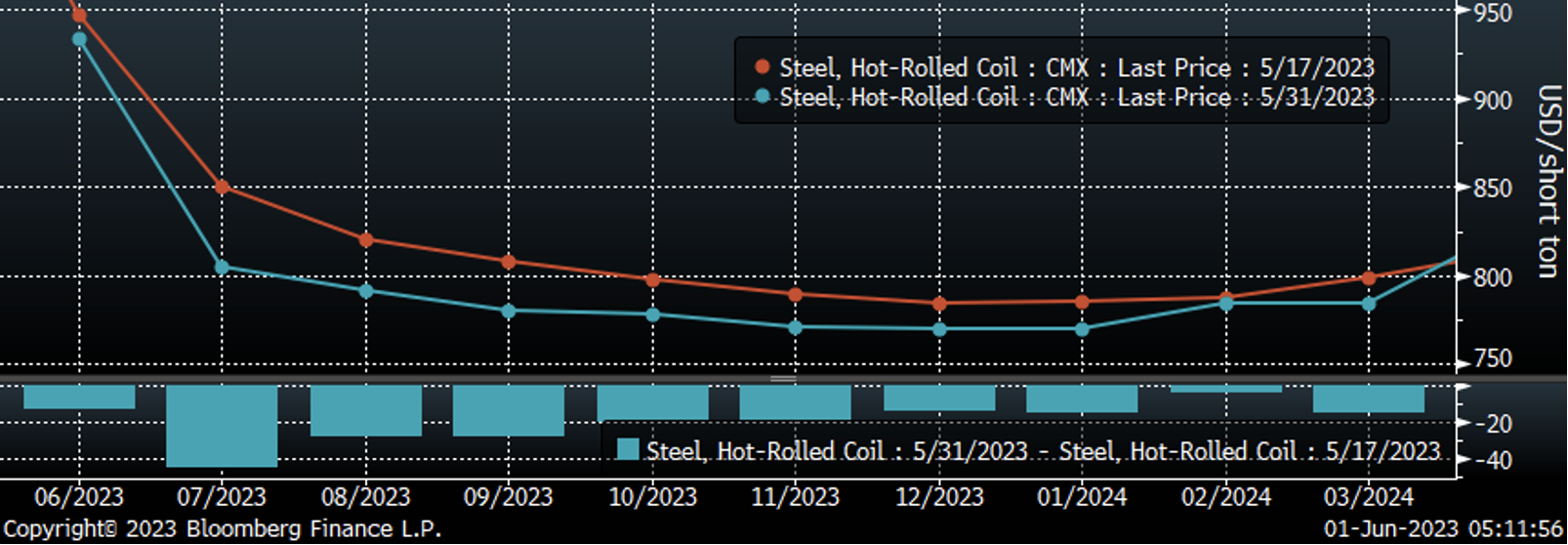
Task: Select the orange data point at 07/2023
Action: [223, 187]
